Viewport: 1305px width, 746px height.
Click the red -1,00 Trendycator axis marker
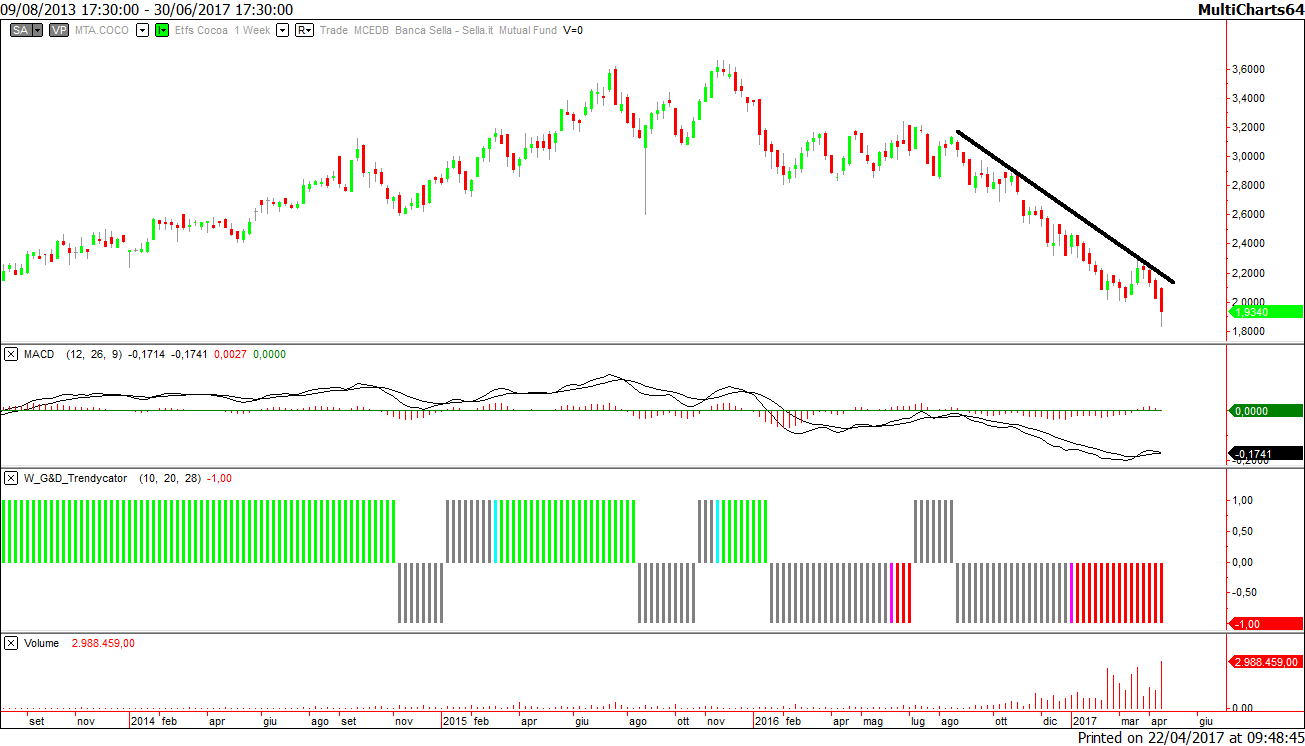point(1266,623)
